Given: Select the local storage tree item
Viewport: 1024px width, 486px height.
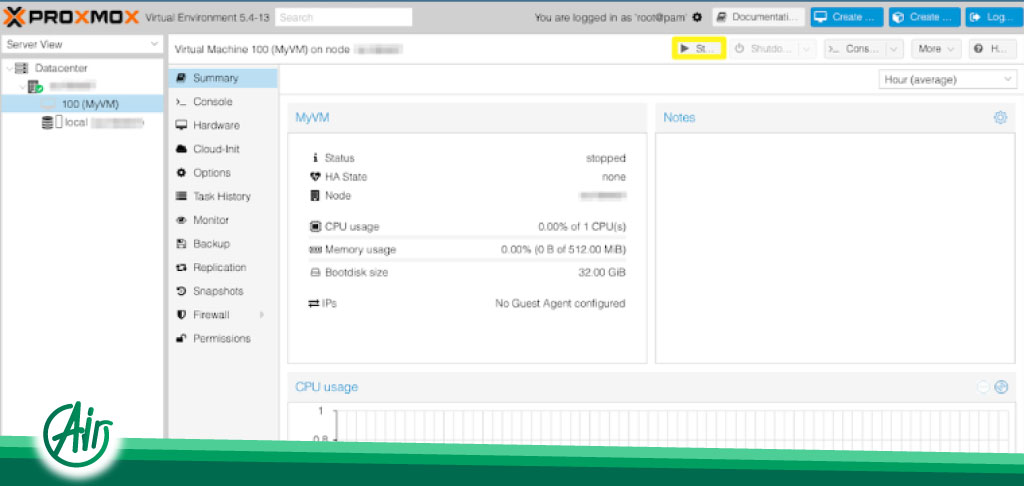Looking at the screenshot, I should (82, 122).
